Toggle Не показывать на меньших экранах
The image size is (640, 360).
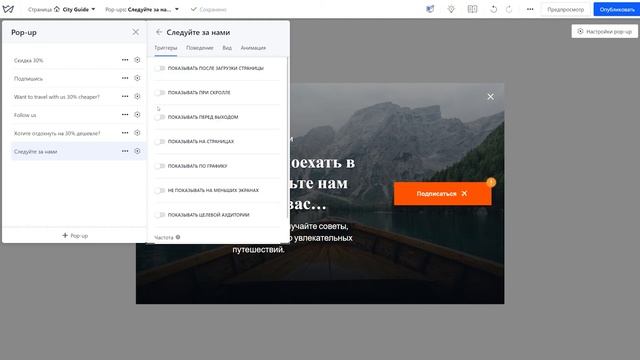tap(160, 190)
